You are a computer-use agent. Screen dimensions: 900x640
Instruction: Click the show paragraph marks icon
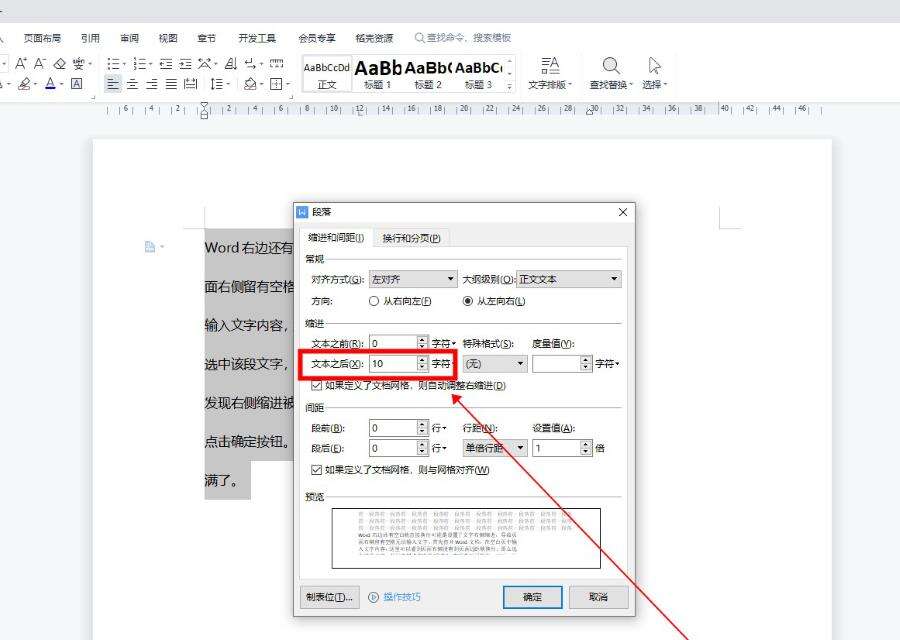250,64
